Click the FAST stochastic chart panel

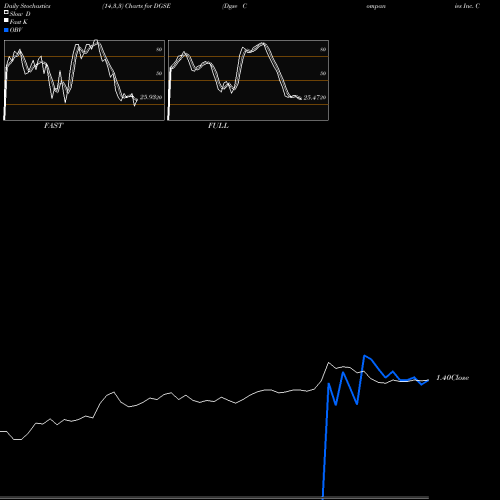[84, 80]
